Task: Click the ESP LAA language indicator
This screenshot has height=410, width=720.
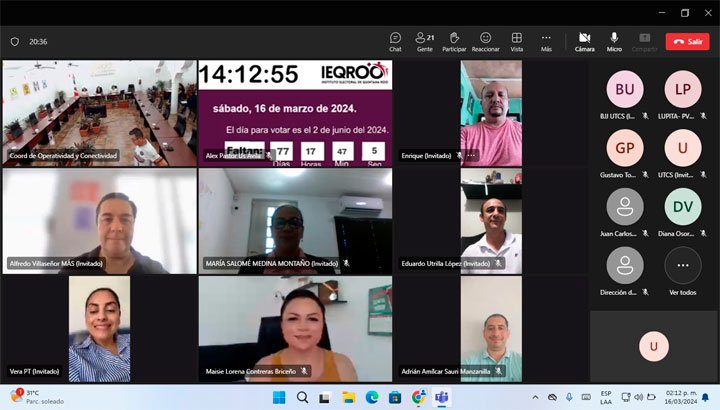Action: coord(606,398)
